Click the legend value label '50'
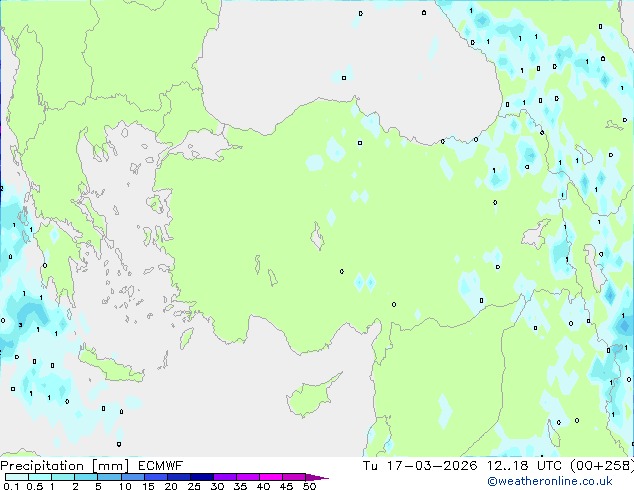 coord(310,486)
